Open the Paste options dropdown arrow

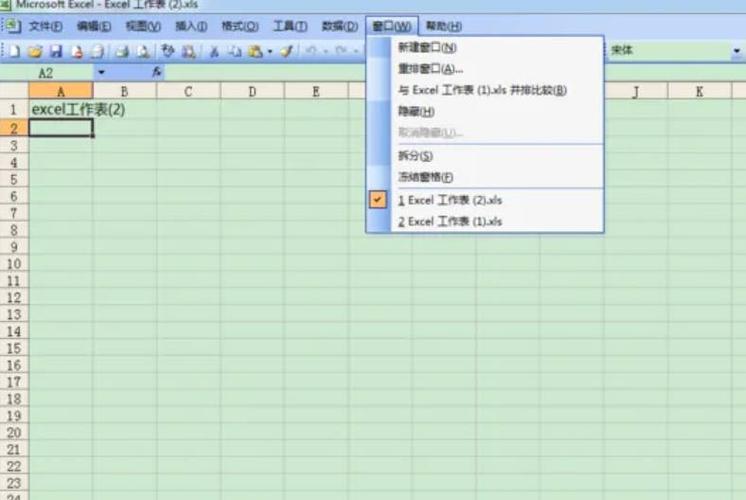pos(270,51)
